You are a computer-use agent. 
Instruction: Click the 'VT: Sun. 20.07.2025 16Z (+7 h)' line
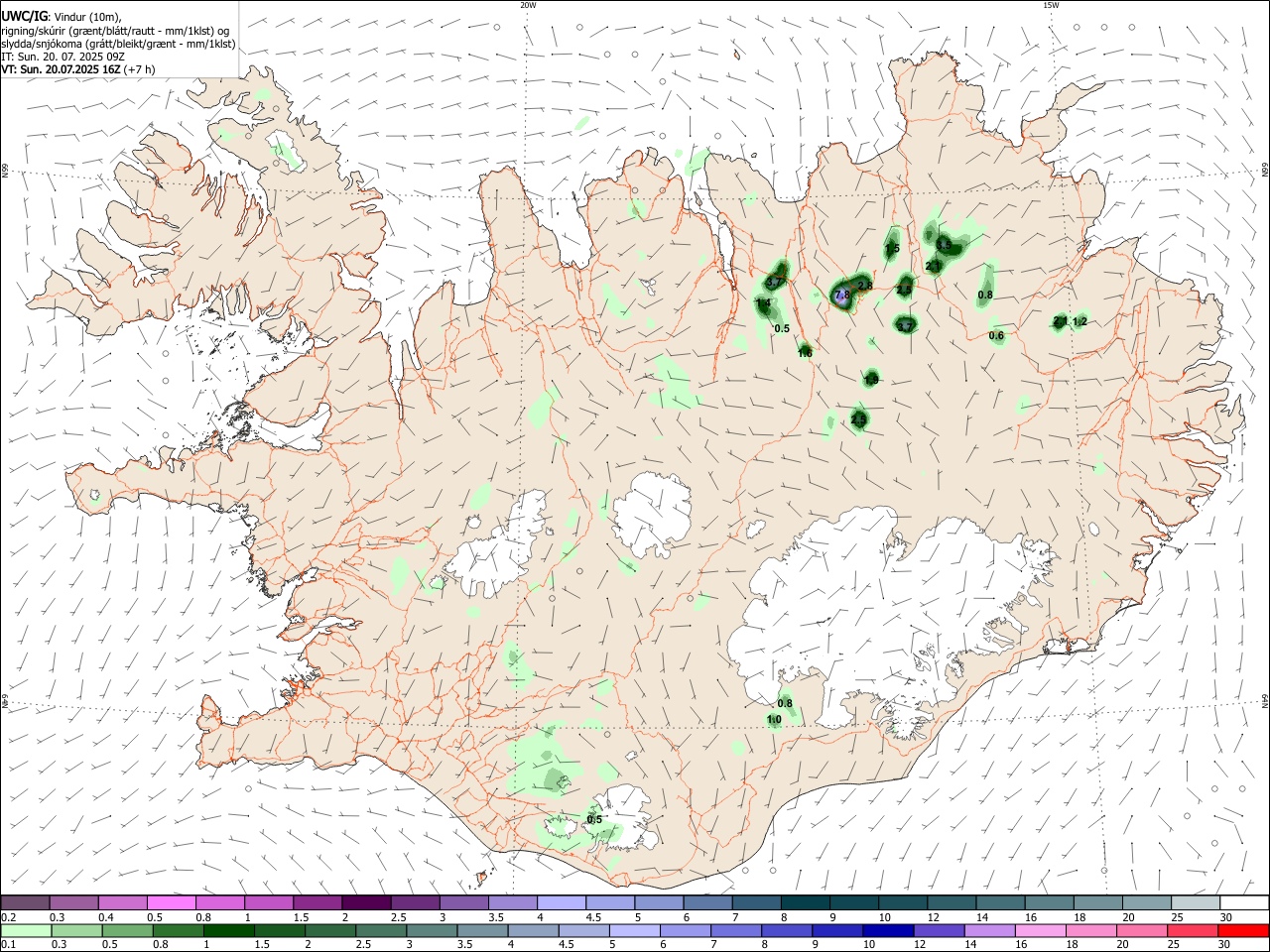(x=78, y=69)
